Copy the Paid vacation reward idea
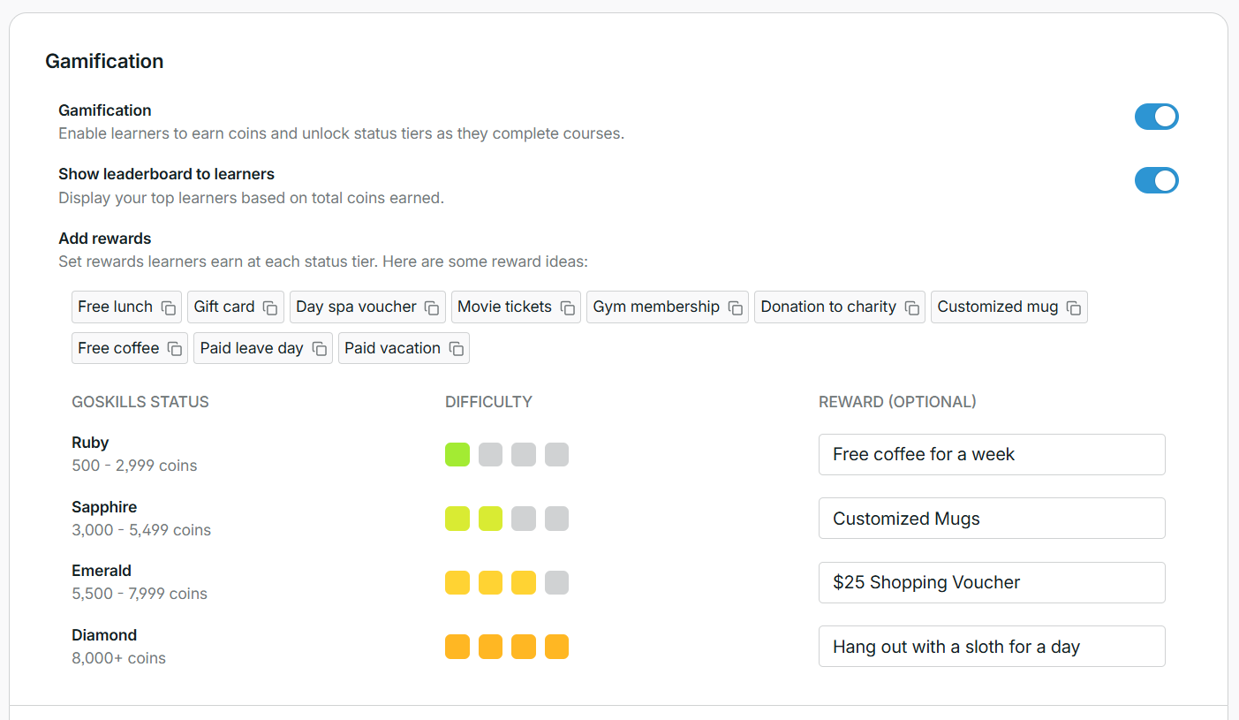The width and height of the screenshot is (1239, 720). (457, 347)
